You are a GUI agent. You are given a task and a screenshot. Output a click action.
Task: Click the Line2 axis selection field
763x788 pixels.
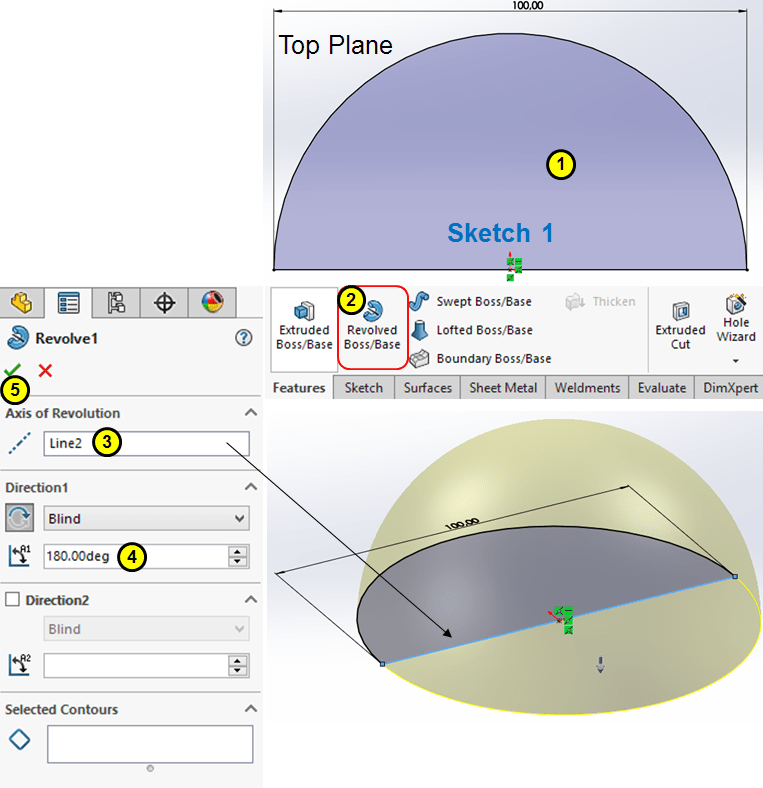click(x=146, y=444)
